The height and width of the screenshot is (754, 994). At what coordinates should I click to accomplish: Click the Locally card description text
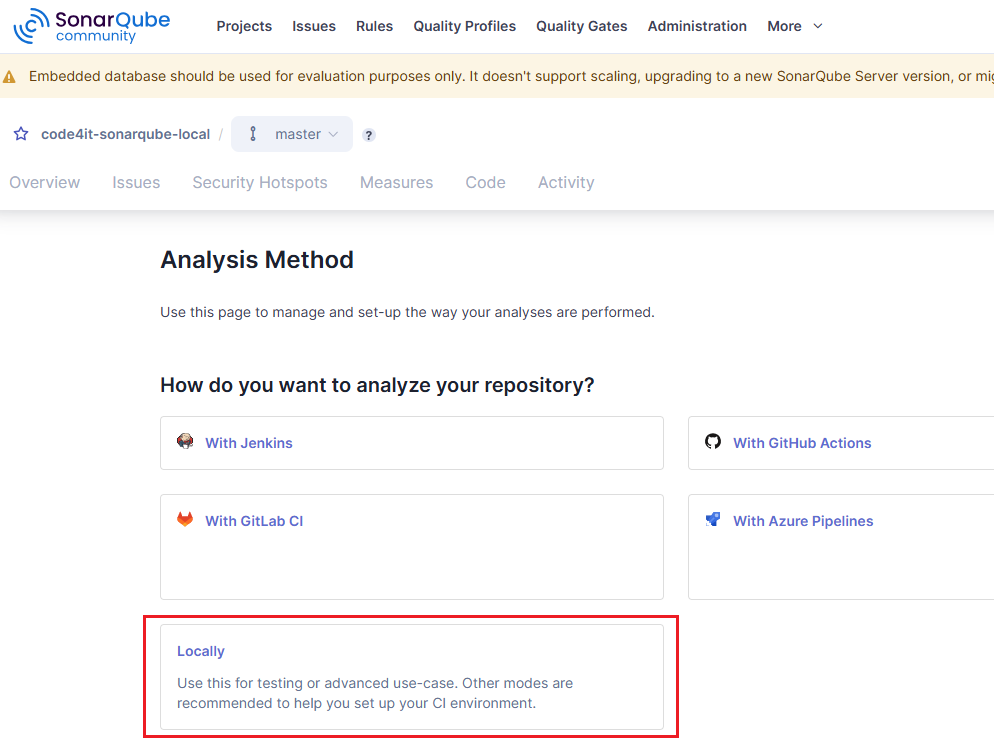click(375, 693)
